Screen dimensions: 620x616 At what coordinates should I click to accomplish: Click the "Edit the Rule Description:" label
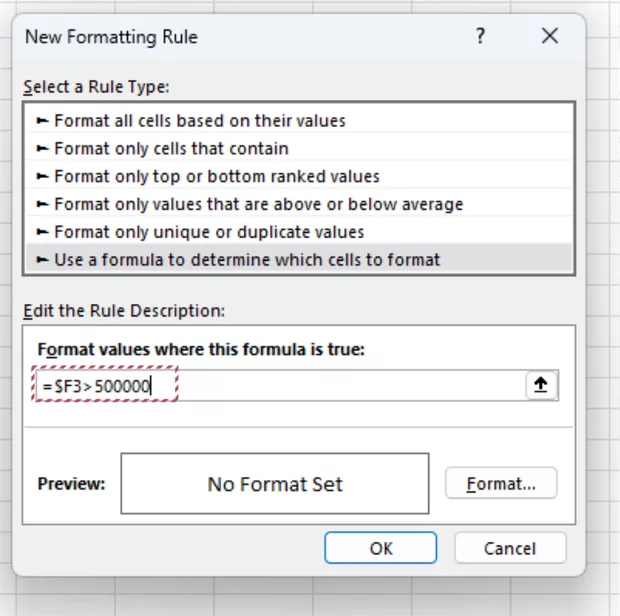(x=123, y=310)
